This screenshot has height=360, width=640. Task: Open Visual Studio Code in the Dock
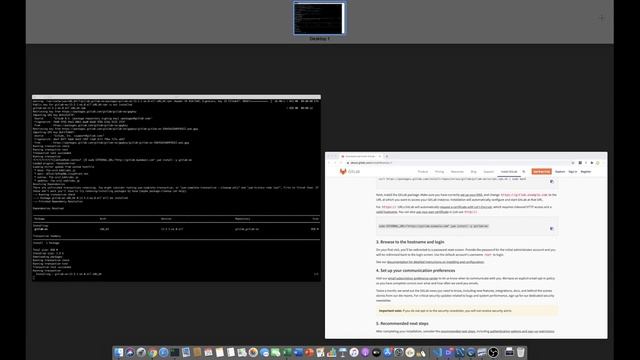437,353
